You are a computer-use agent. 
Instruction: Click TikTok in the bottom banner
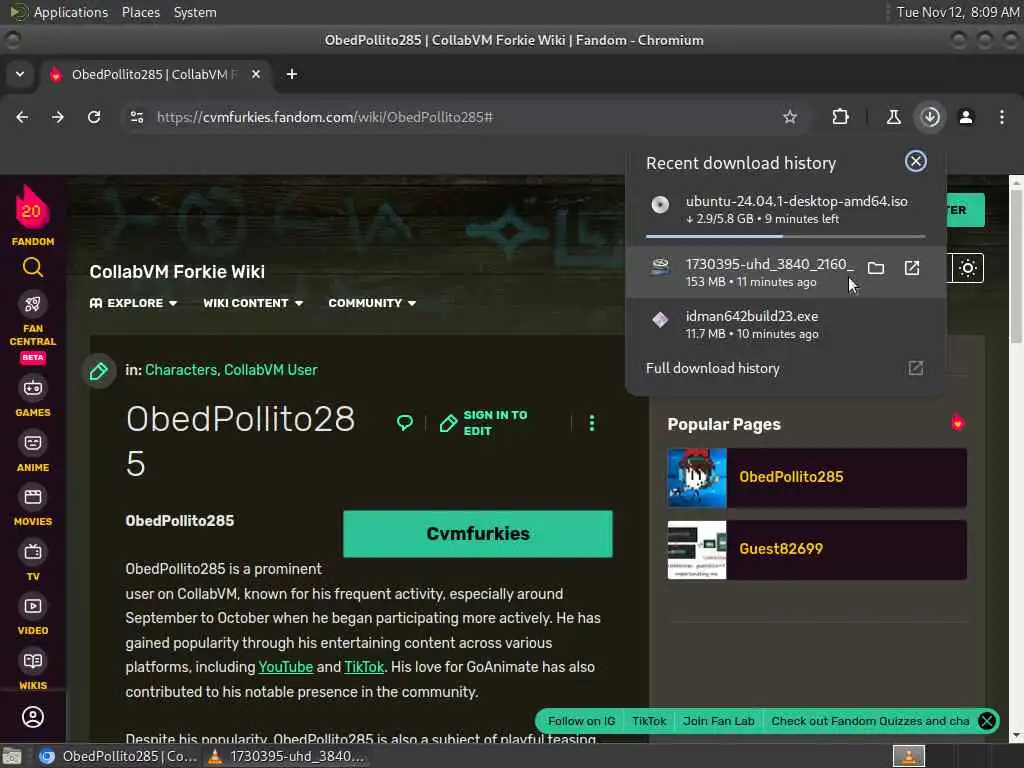pos(648,721)
